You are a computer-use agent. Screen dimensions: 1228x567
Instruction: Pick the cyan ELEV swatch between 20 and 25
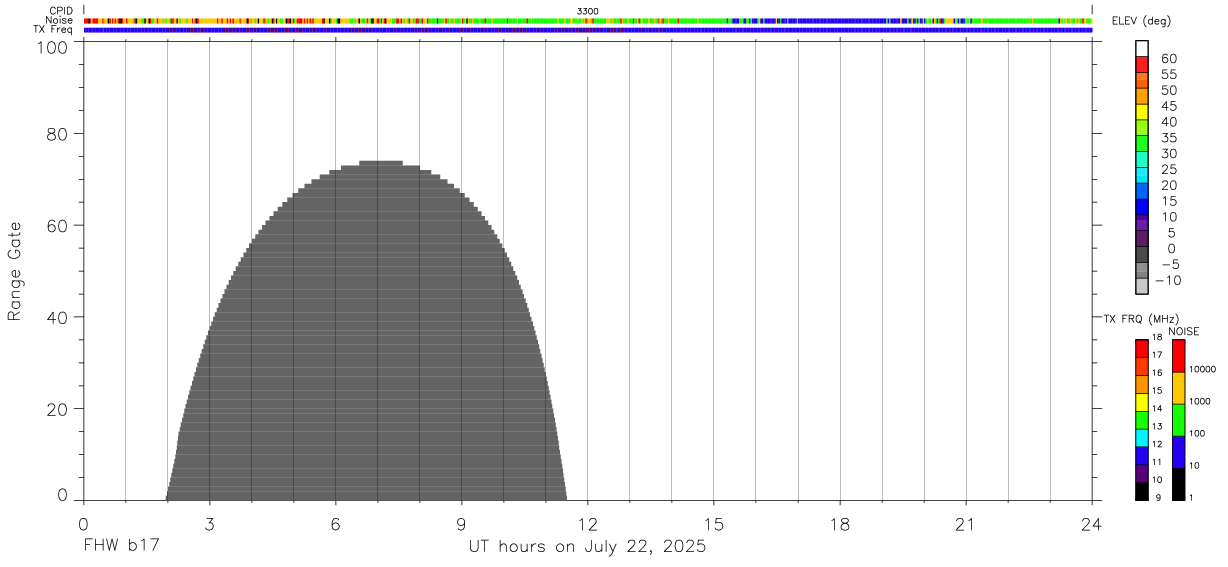click(1142, 175)
